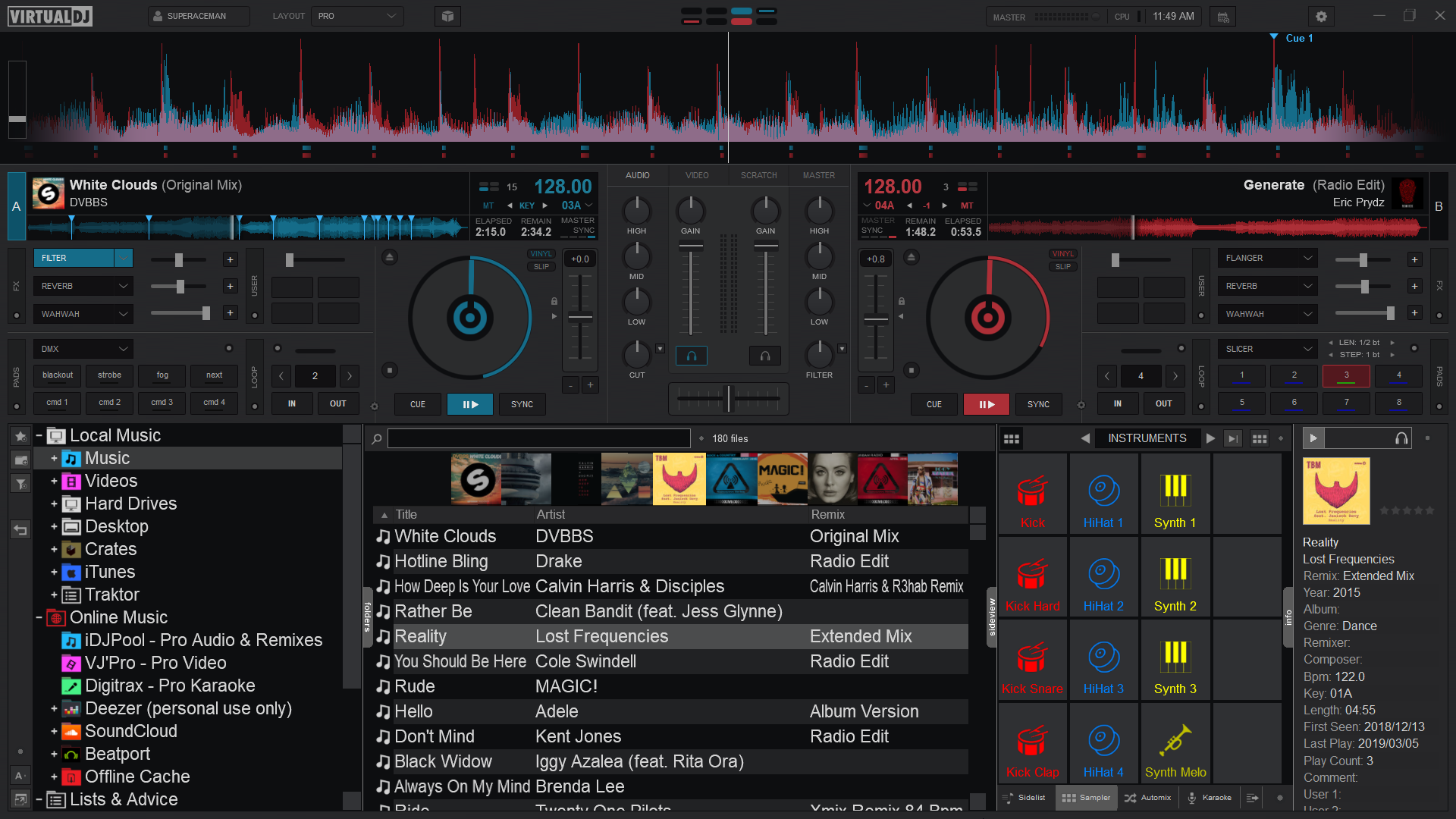Open the filter folder sidebar icon
This screenshot has height=819, width=1456.
tap(20, 483)
